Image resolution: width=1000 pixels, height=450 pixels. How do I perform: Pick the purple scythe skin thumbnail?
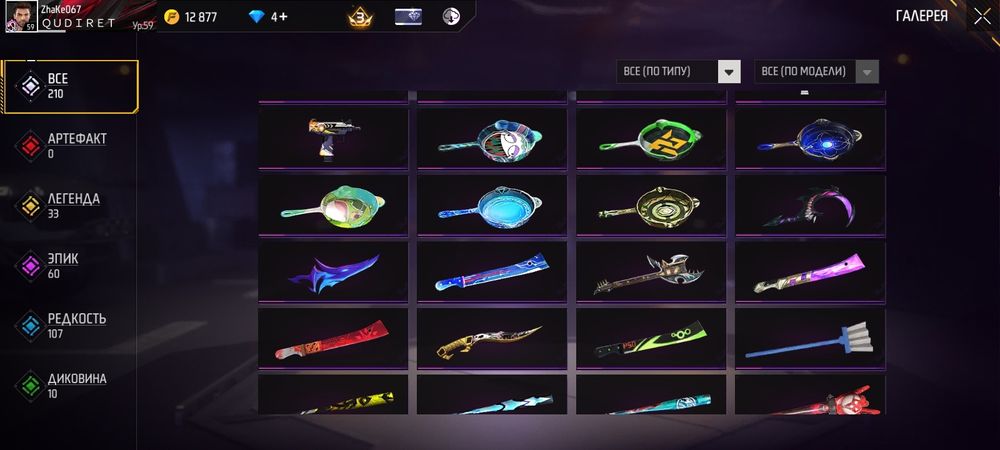pos(810,205)
